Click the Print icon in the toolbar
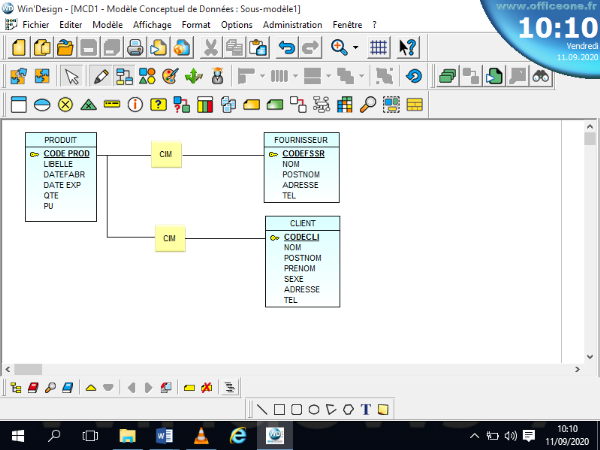600x450 pixels. (135, 47)
